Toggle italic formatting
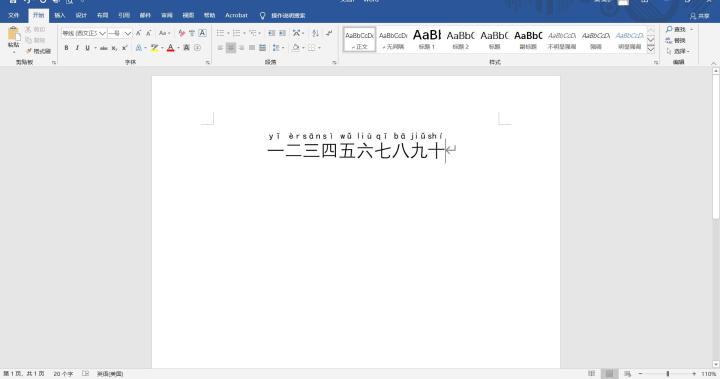The image size is (720, 379). coord(77,48)
